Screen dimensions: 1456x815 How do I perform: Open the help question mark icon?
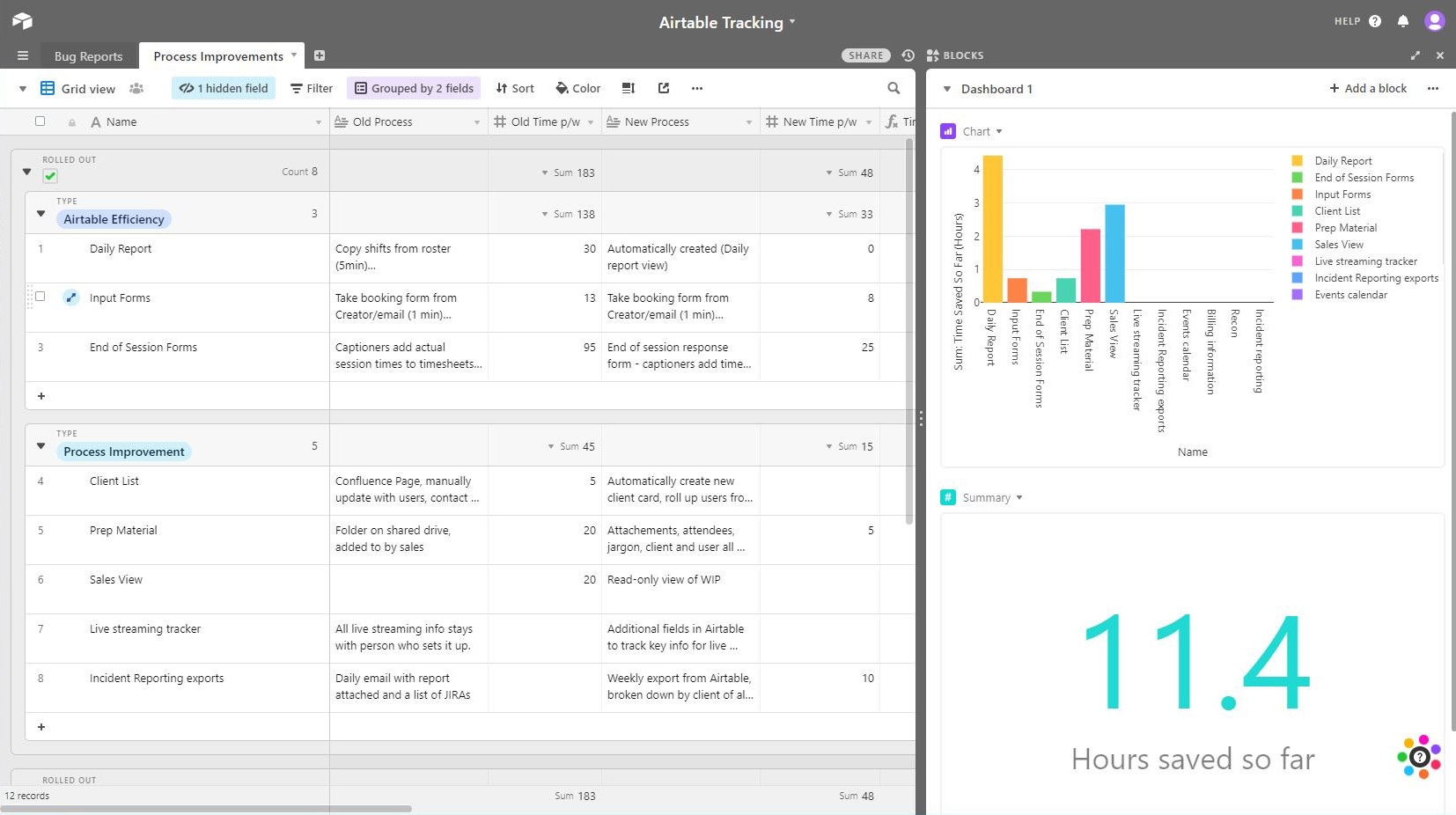(x=1375, y=21)
